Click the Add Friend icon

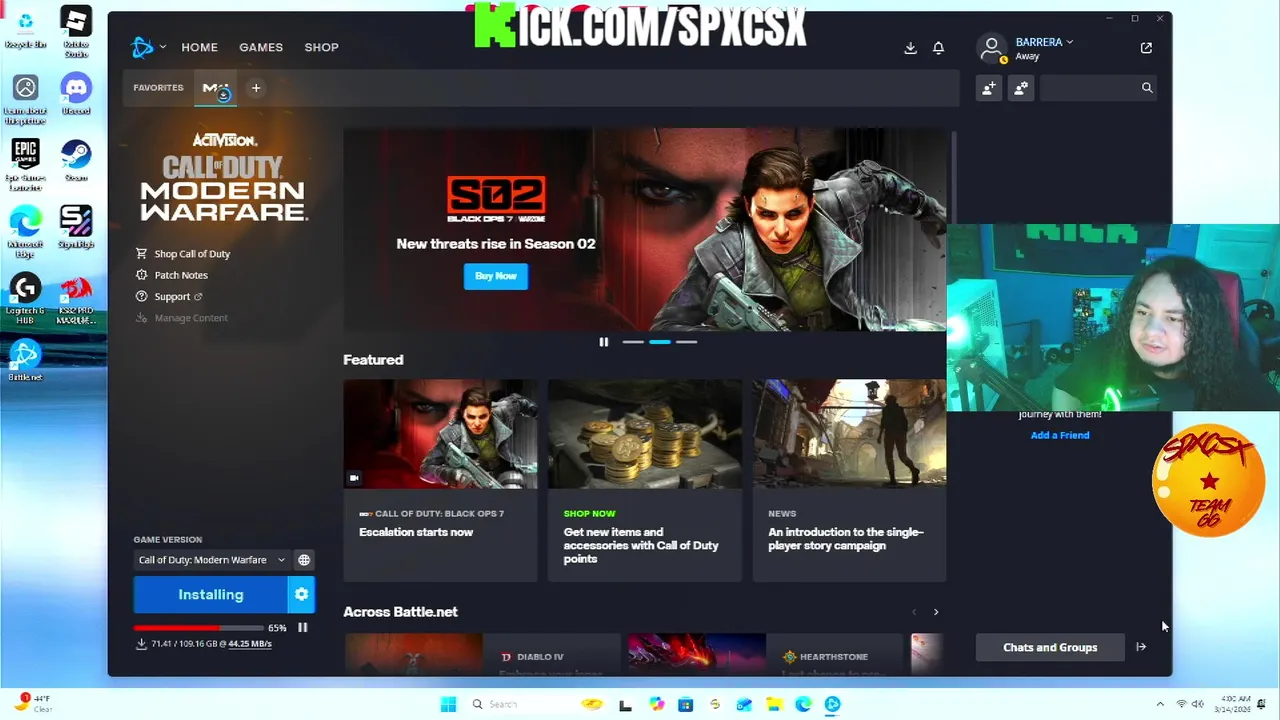(989, 88)
